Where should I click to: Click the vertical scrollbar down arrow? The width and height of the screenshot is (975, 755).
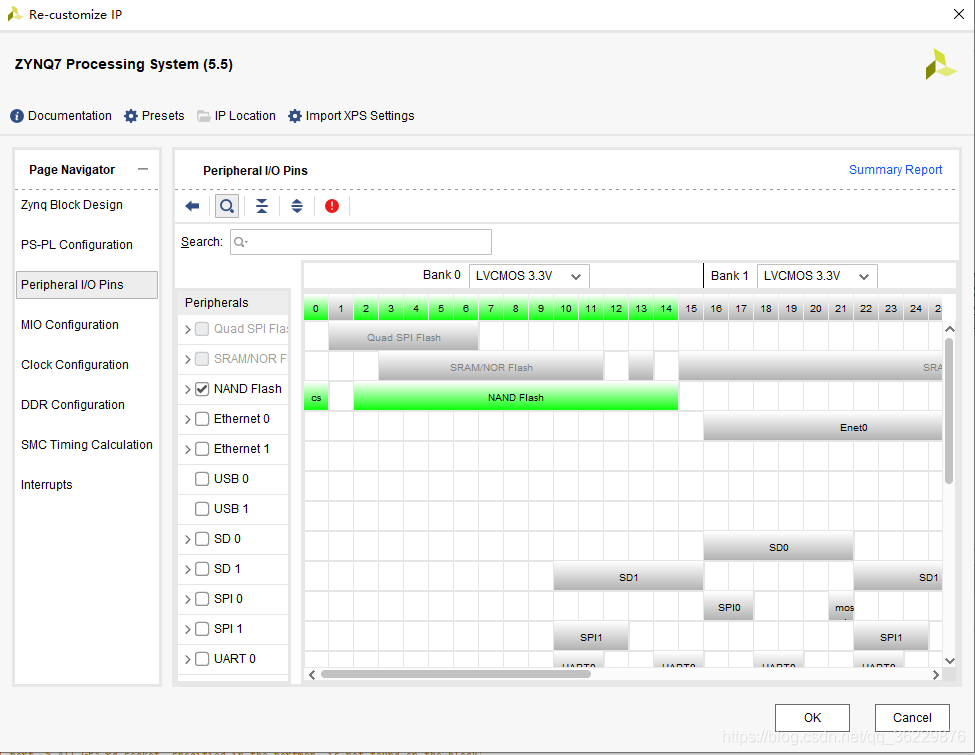click(950, 661)
